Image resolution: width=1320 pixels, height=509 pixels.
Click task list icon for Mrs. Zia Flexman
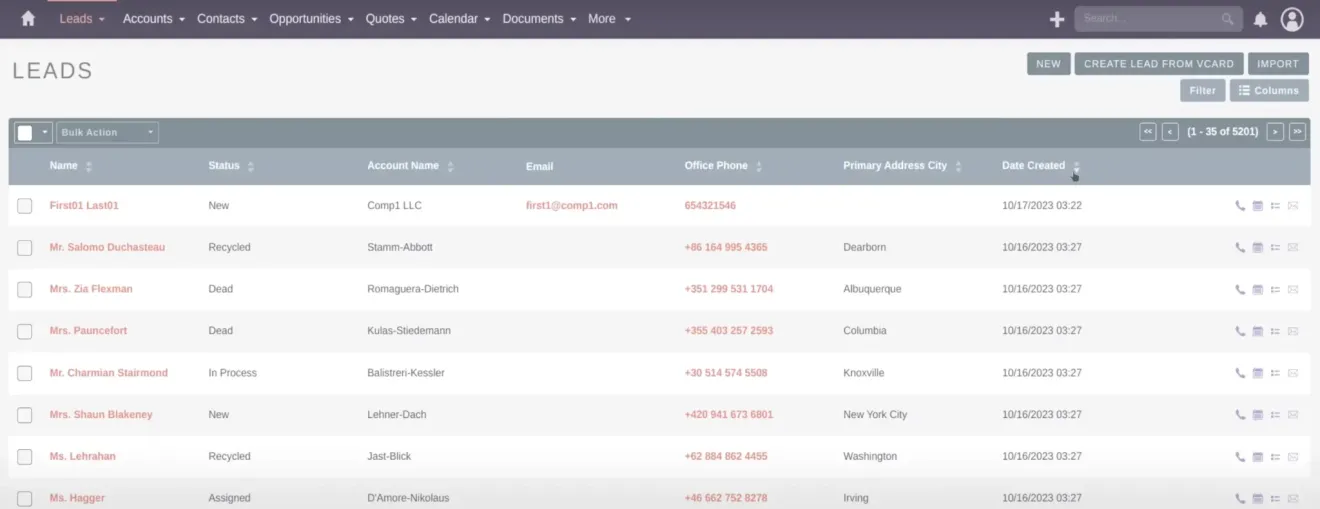click(x=1275, y=290)
